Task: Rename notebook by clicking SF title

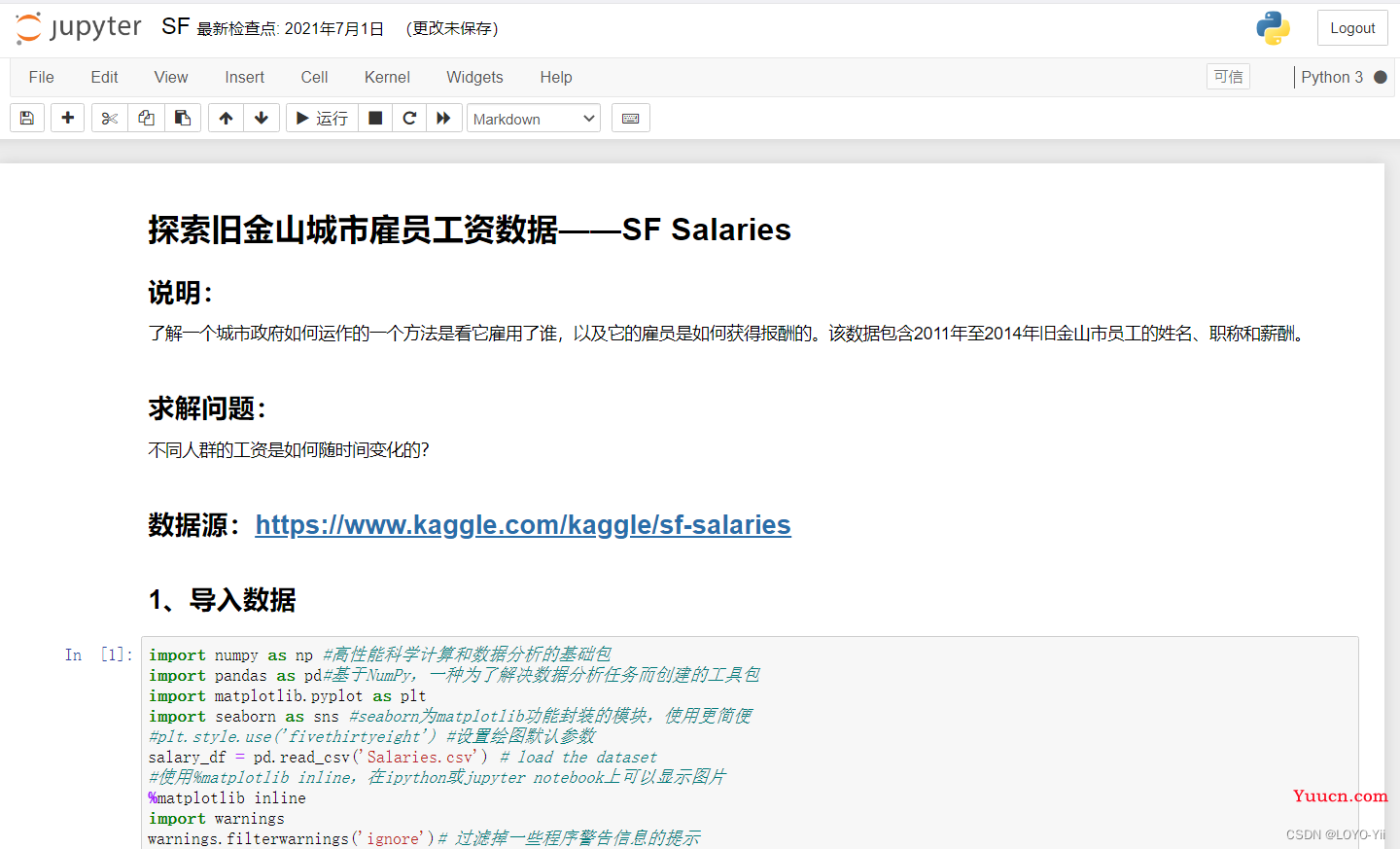Action: tap(176, 26)
